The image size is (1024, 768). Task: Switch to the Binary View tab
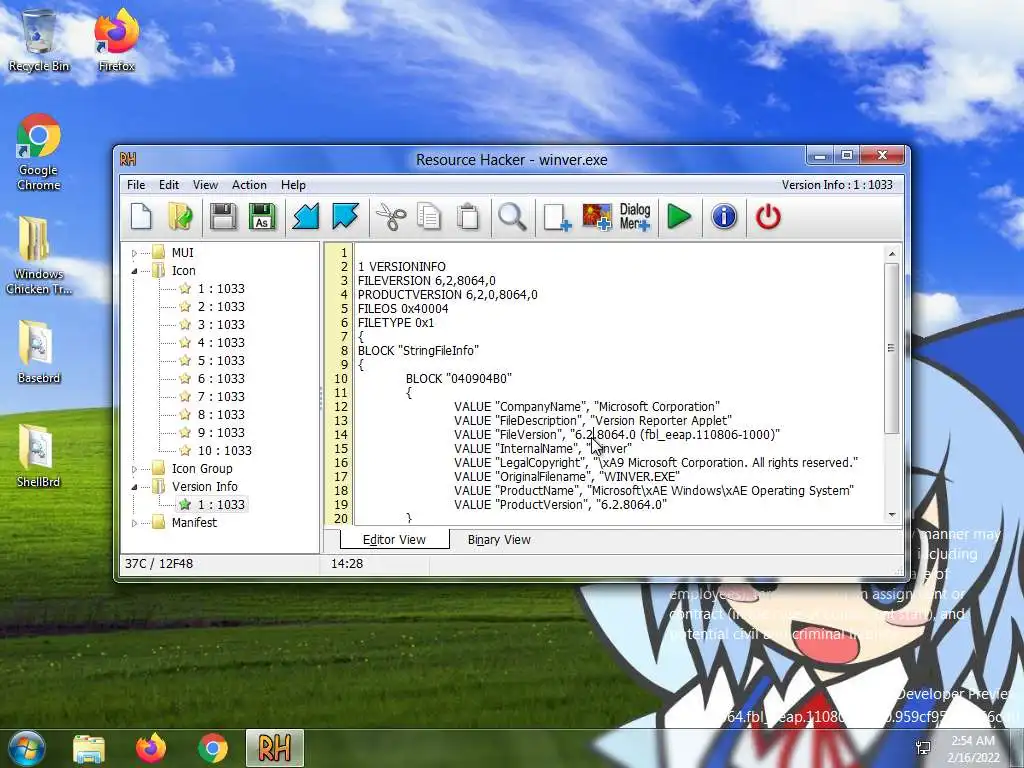click(x=499, y=539)
